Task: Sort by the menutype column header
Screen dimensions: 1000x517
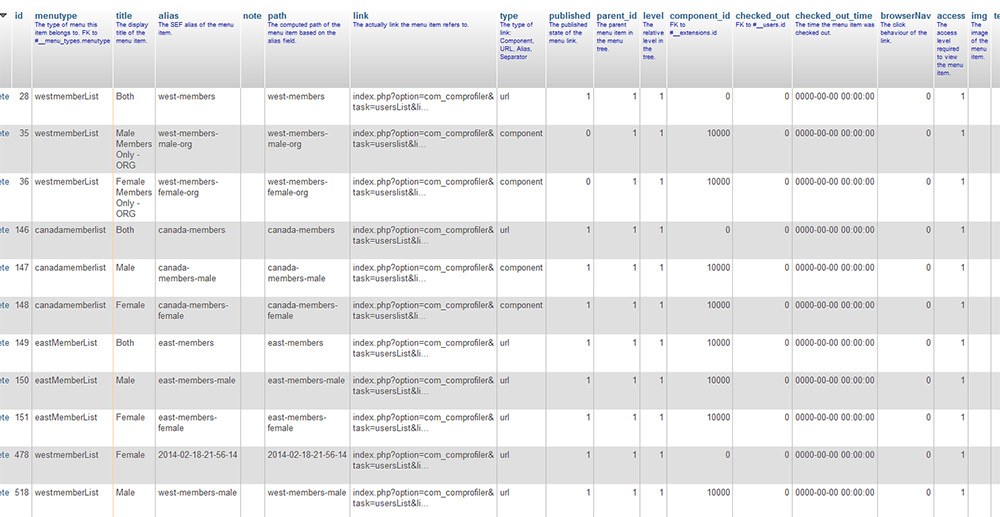Action: 55,16
